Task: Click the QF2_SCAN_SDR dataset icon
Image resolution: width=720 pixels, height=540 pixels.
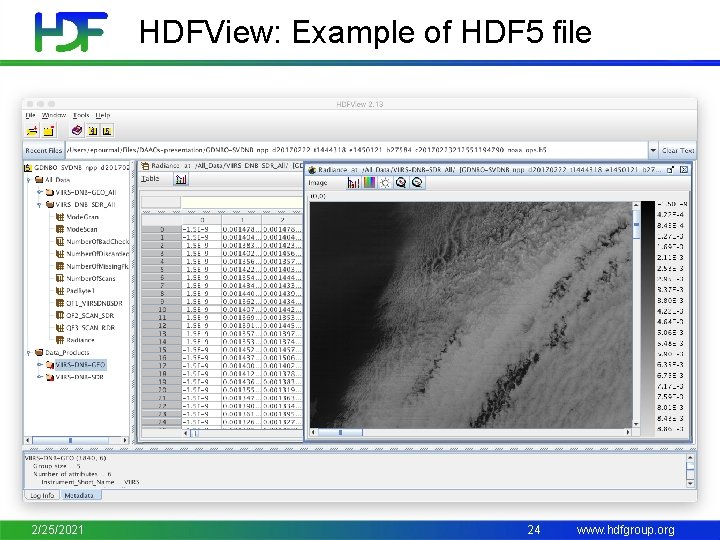Action: 60,315
